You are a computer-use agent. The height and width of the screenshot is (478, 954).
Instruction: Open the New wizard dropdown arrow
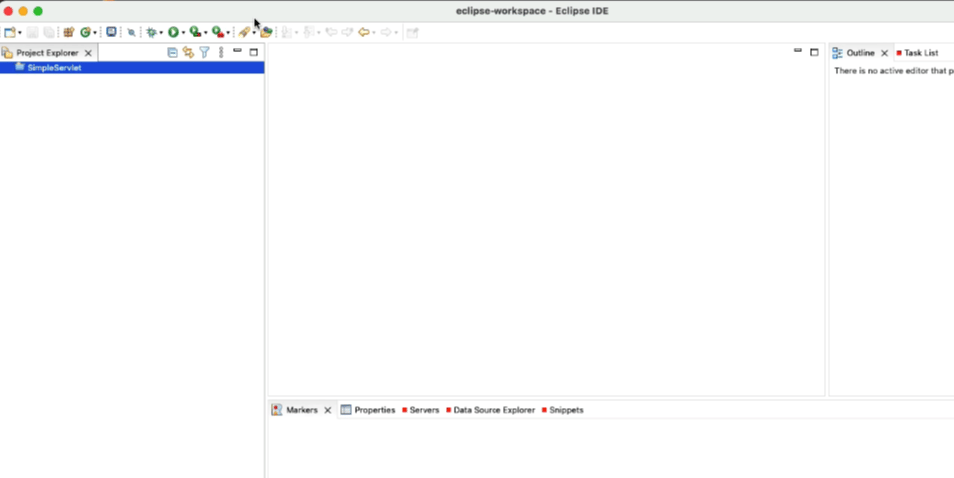[x=20, y=33]
